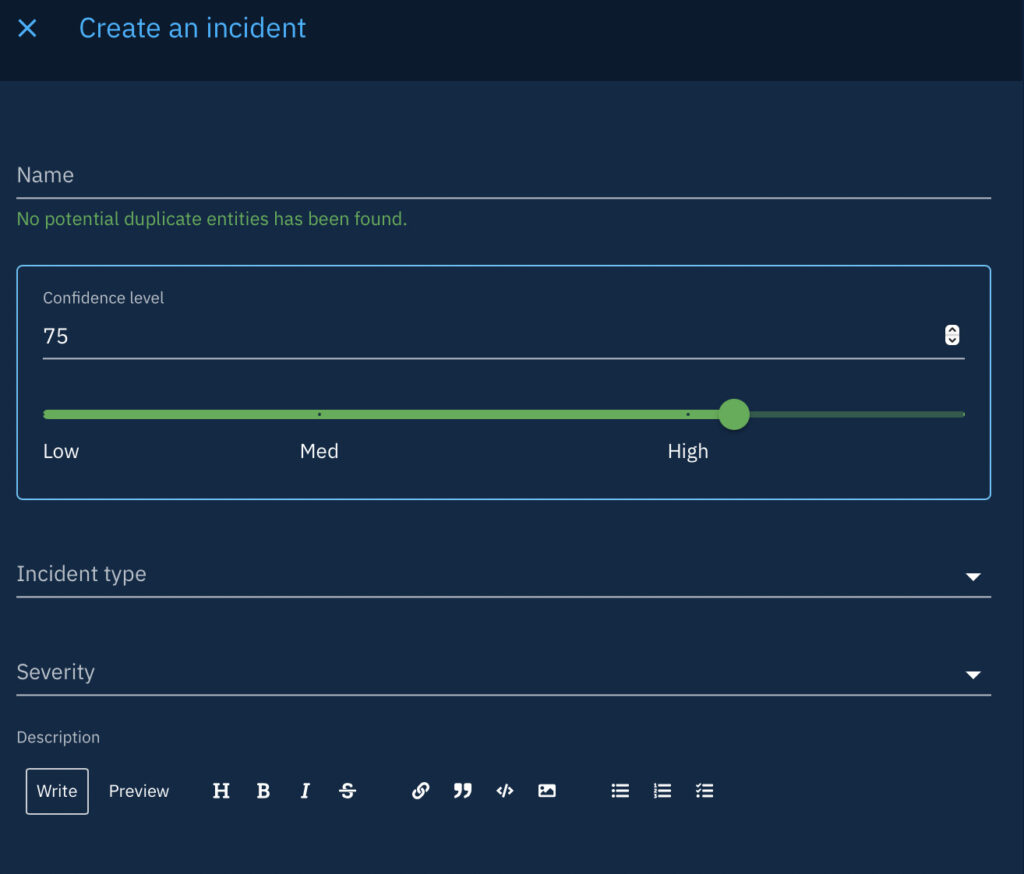Toggle strikethrough text formatting
The image size is (1024, 874).
point(347,791)
